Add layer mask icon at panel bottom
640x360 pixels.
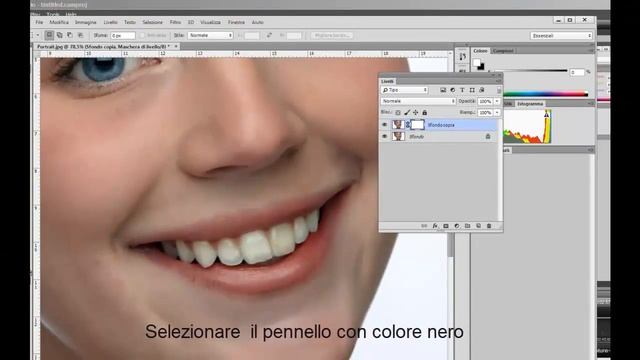pos(446,226)
